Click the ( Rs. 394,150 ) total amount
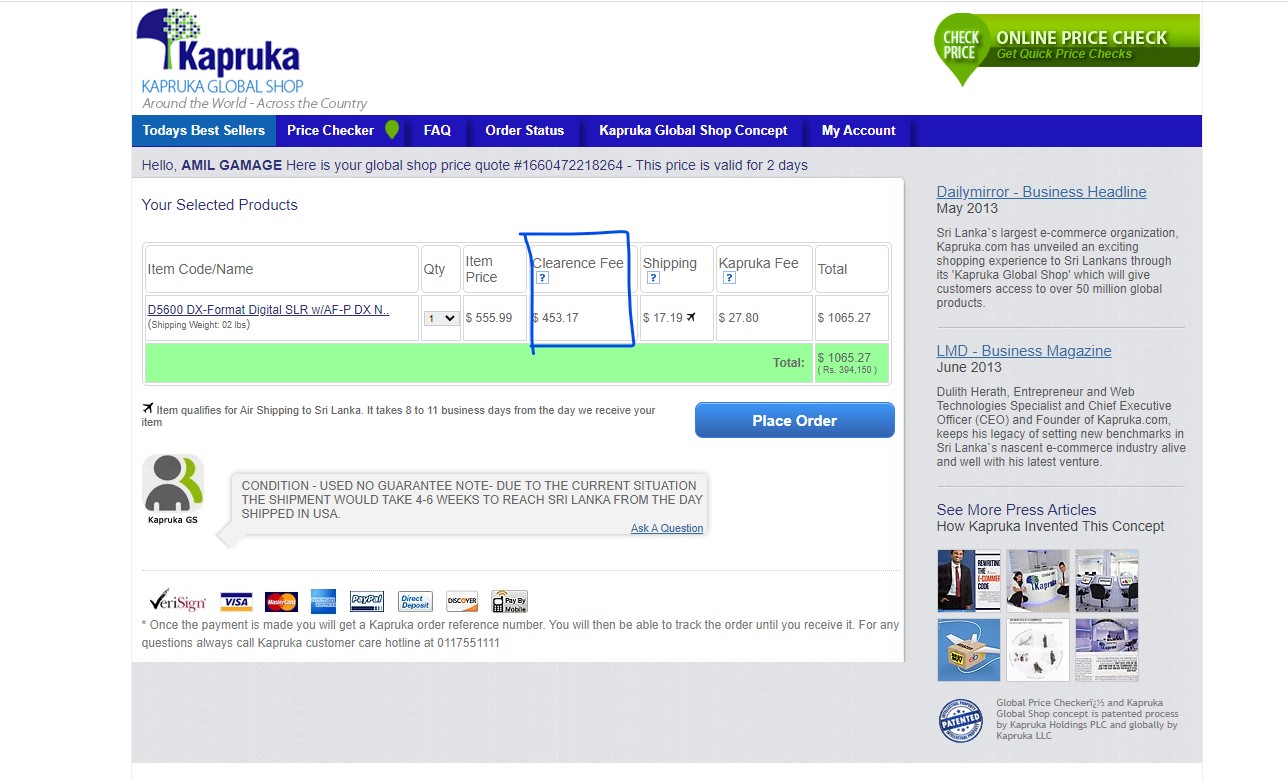 (848, 370)
